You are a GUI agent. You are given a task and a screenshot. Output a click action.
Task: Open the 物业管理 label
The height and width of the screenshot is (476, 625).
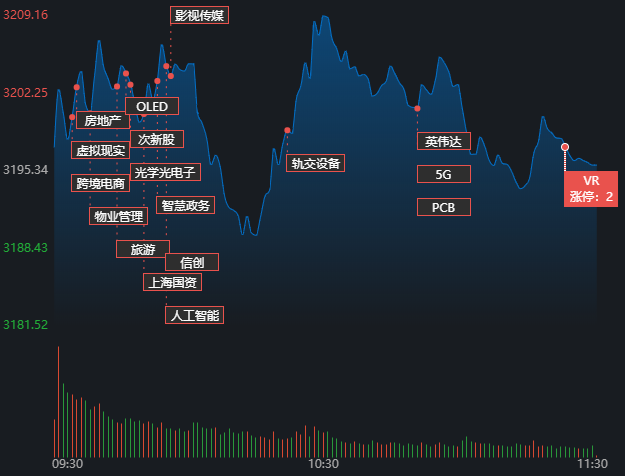pos(118,216)
